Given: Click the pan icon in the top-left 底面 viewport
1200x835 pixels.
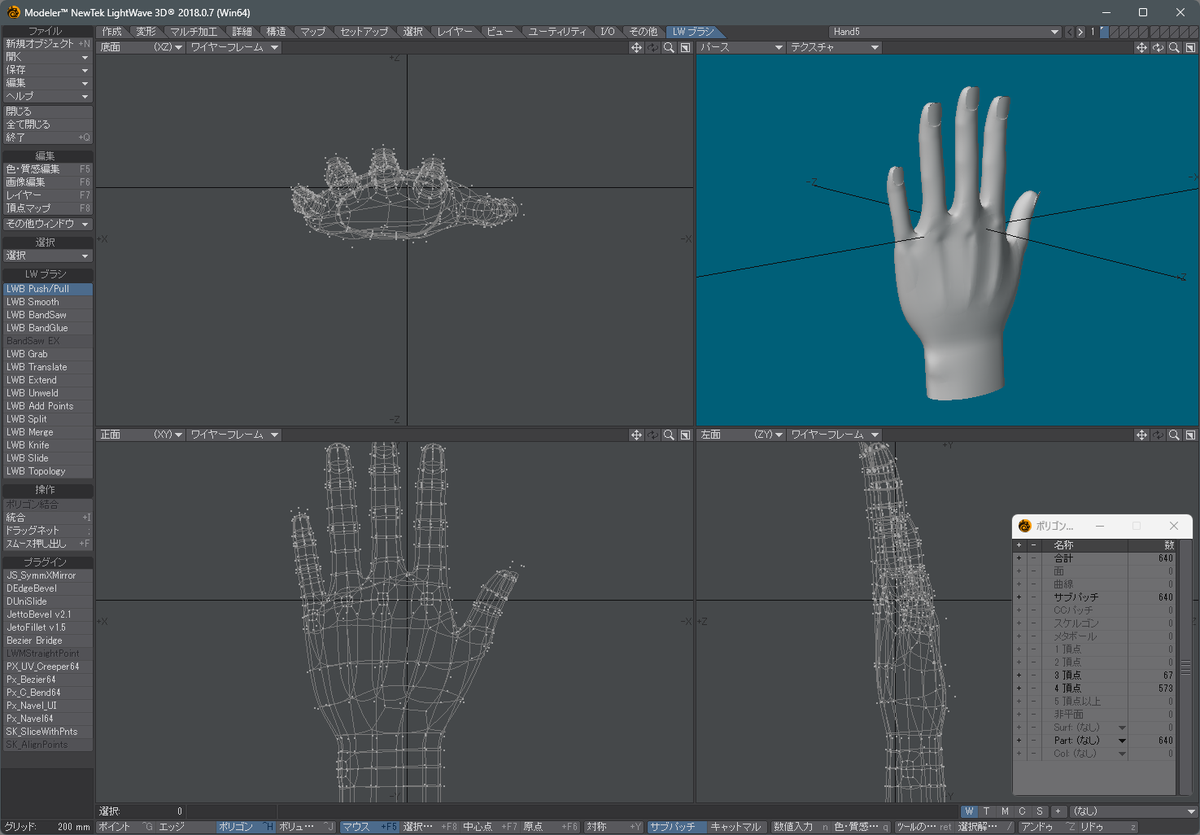Looking at the screenshot, I should point(636,48).
